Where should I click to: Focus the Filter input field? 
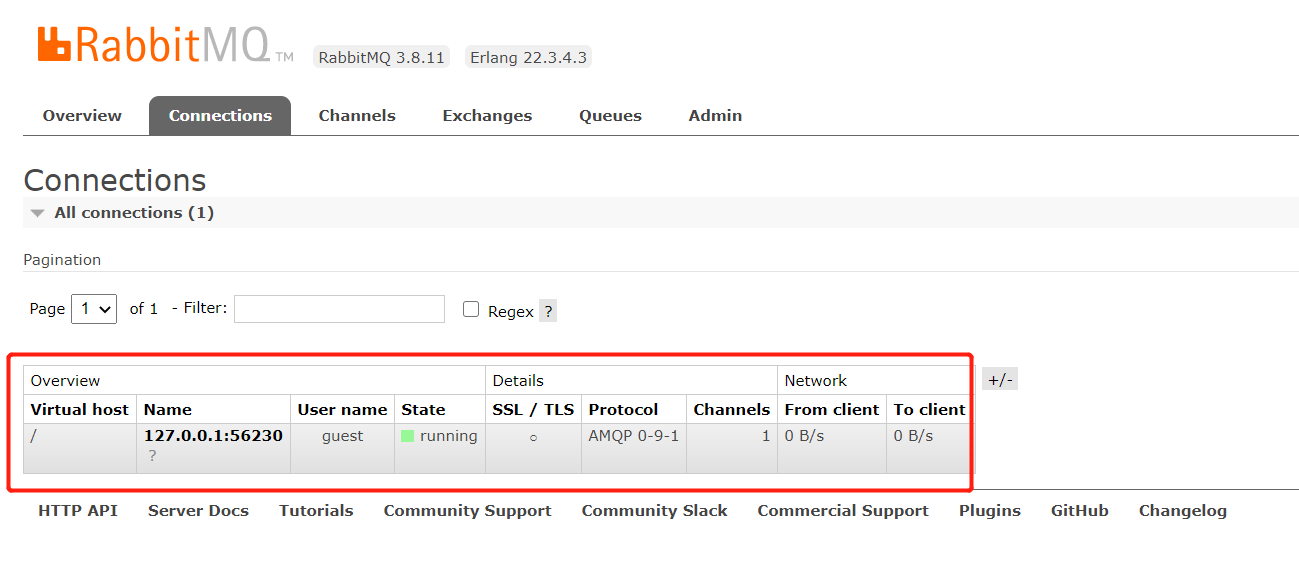[x=339, y=309]
